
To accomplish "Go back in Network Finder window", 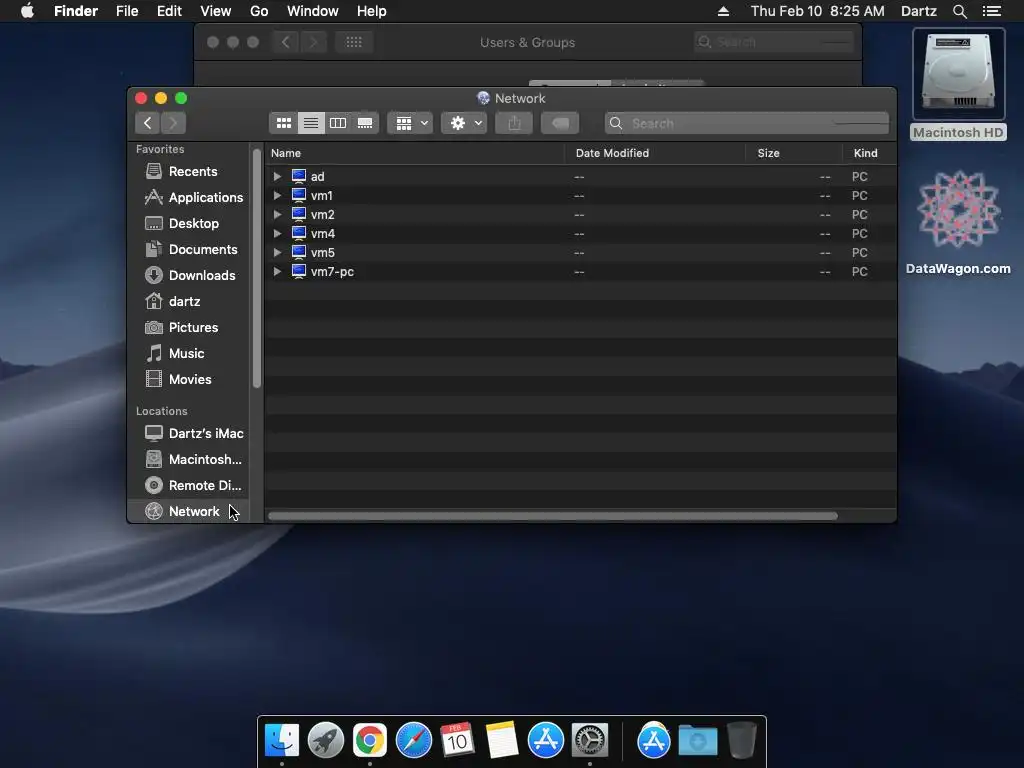I will (148, 123).
